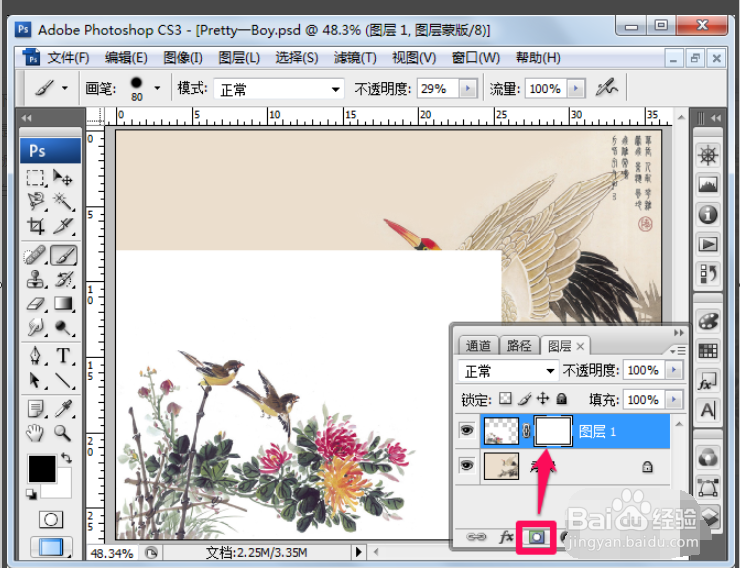Toggle lock all padlock icon

click(x=561, y=399)
